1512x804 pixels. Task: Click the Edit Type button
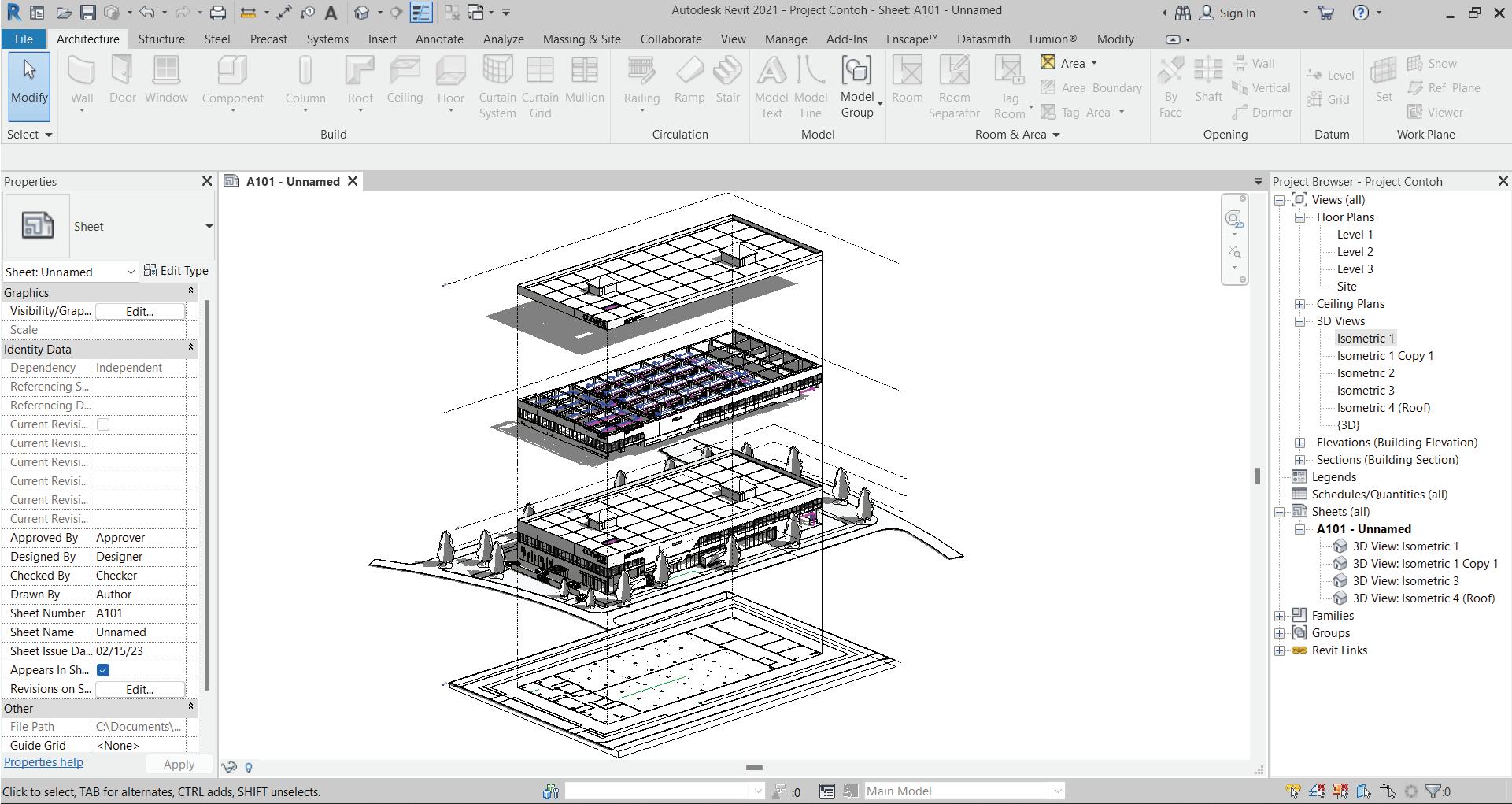click(176, 271)
